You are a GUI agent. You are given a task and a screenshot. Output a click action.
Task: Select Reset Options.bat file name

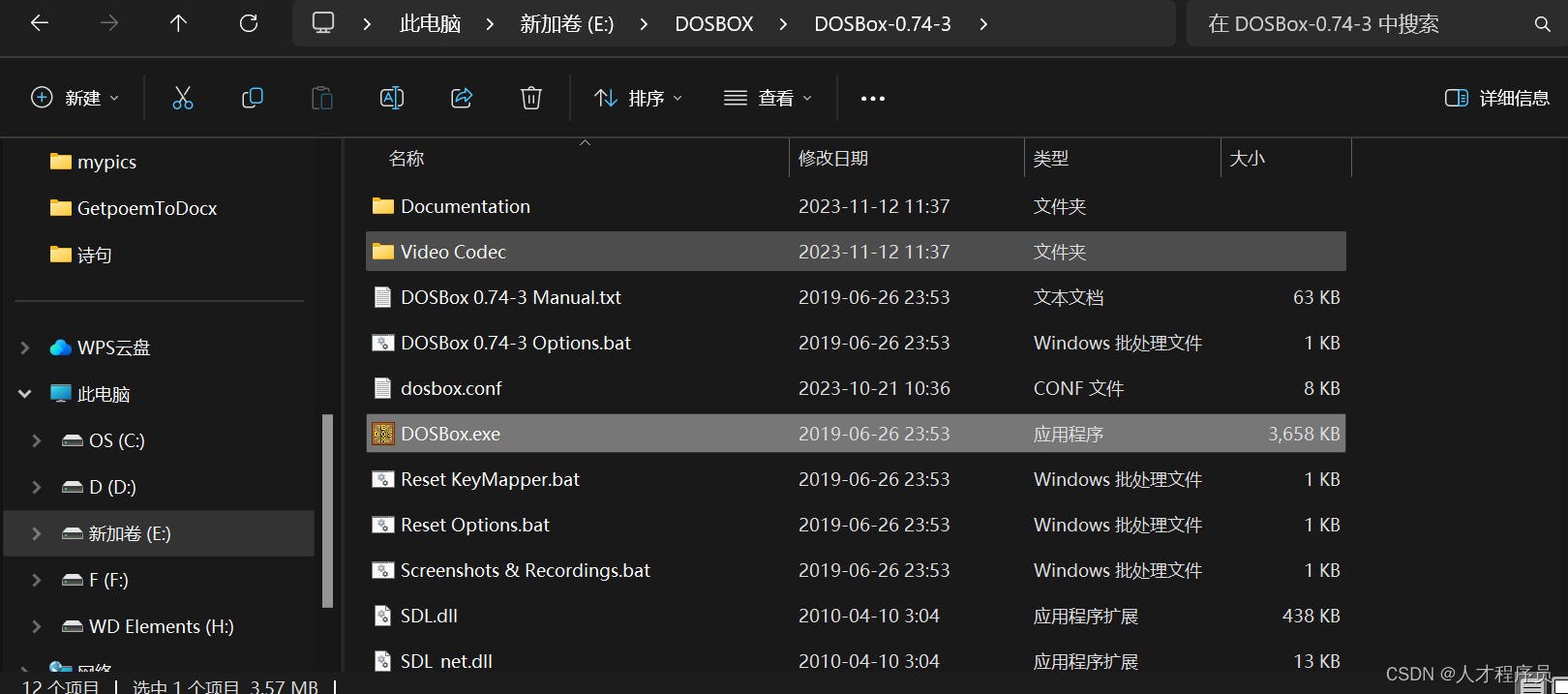[x=475, y=525]
